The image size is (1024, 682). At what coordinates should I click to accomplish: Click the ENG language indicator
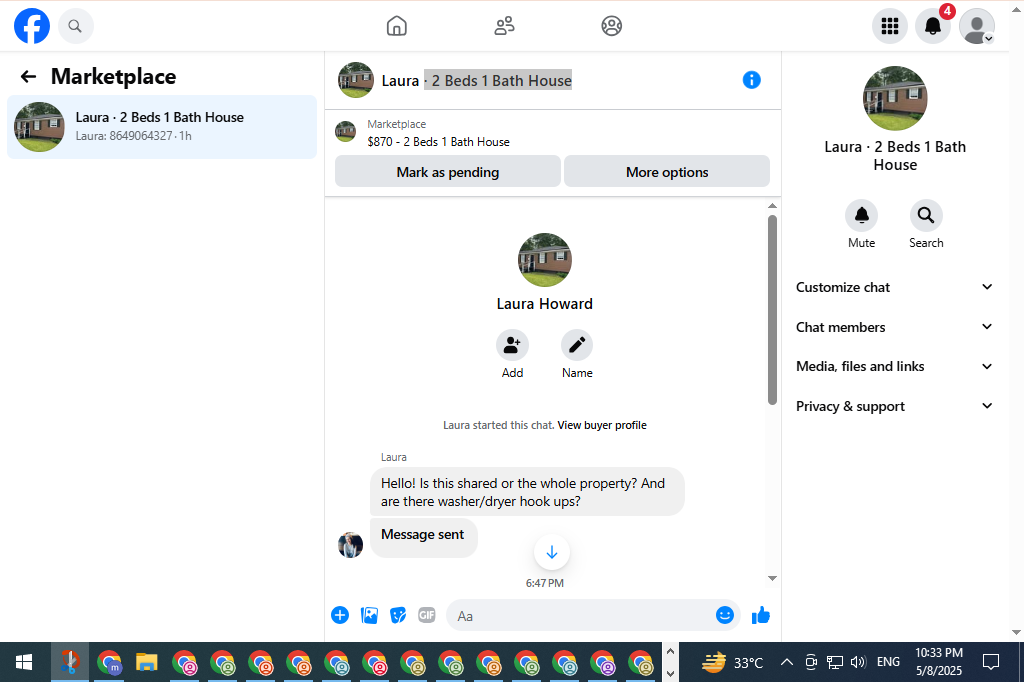[888, 662]
